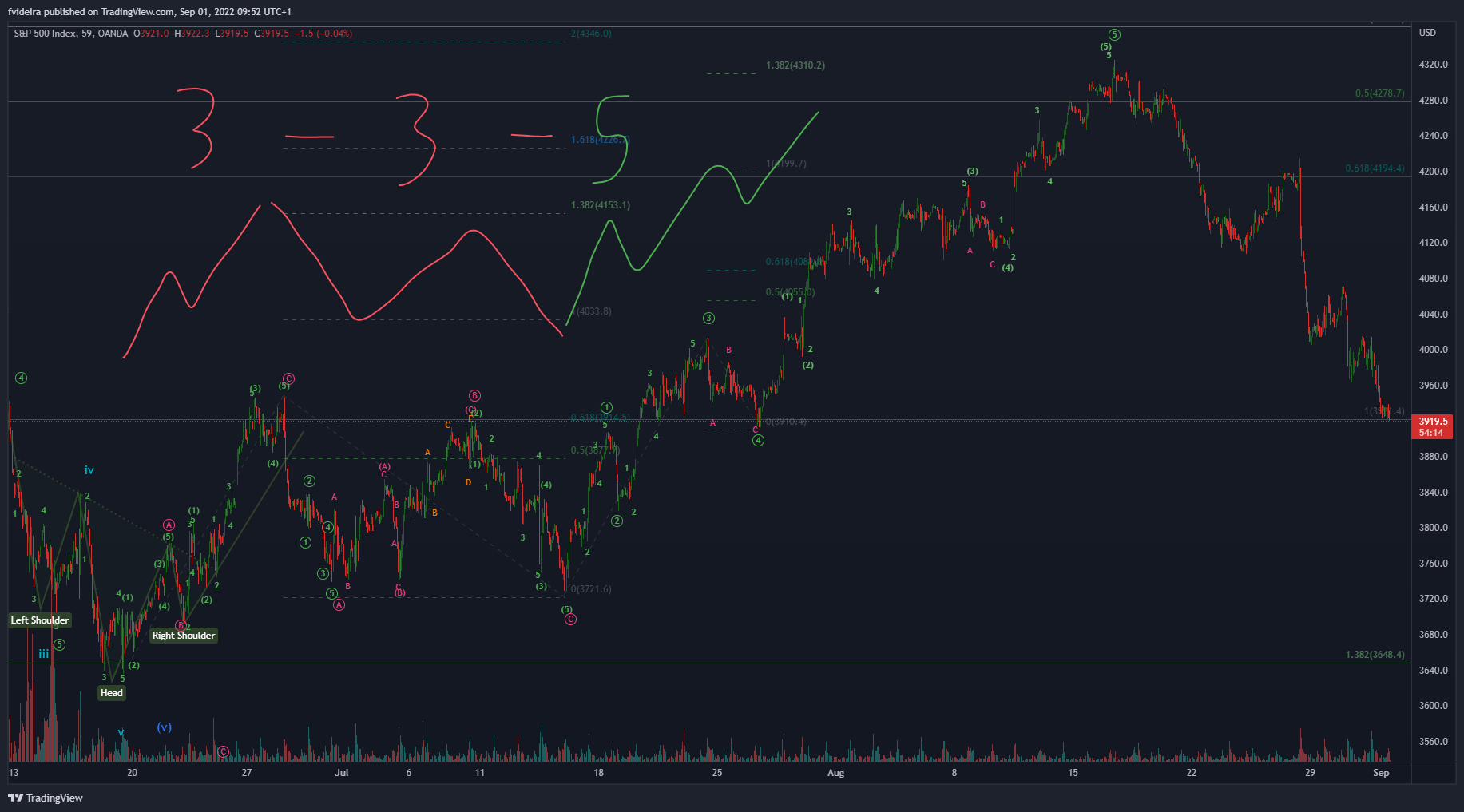Image resolution: width=1464 pixels, height=812 pixels.
Task: Click the cyan 'iv' wave label
Action: click(x=89, y=471)
